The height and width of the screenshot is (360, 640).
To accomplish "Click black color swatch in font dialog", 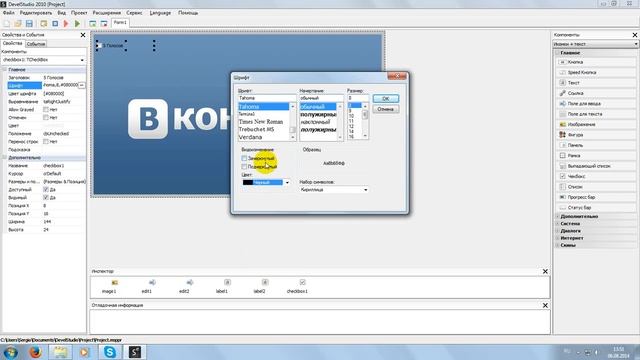I will (248, 182).
